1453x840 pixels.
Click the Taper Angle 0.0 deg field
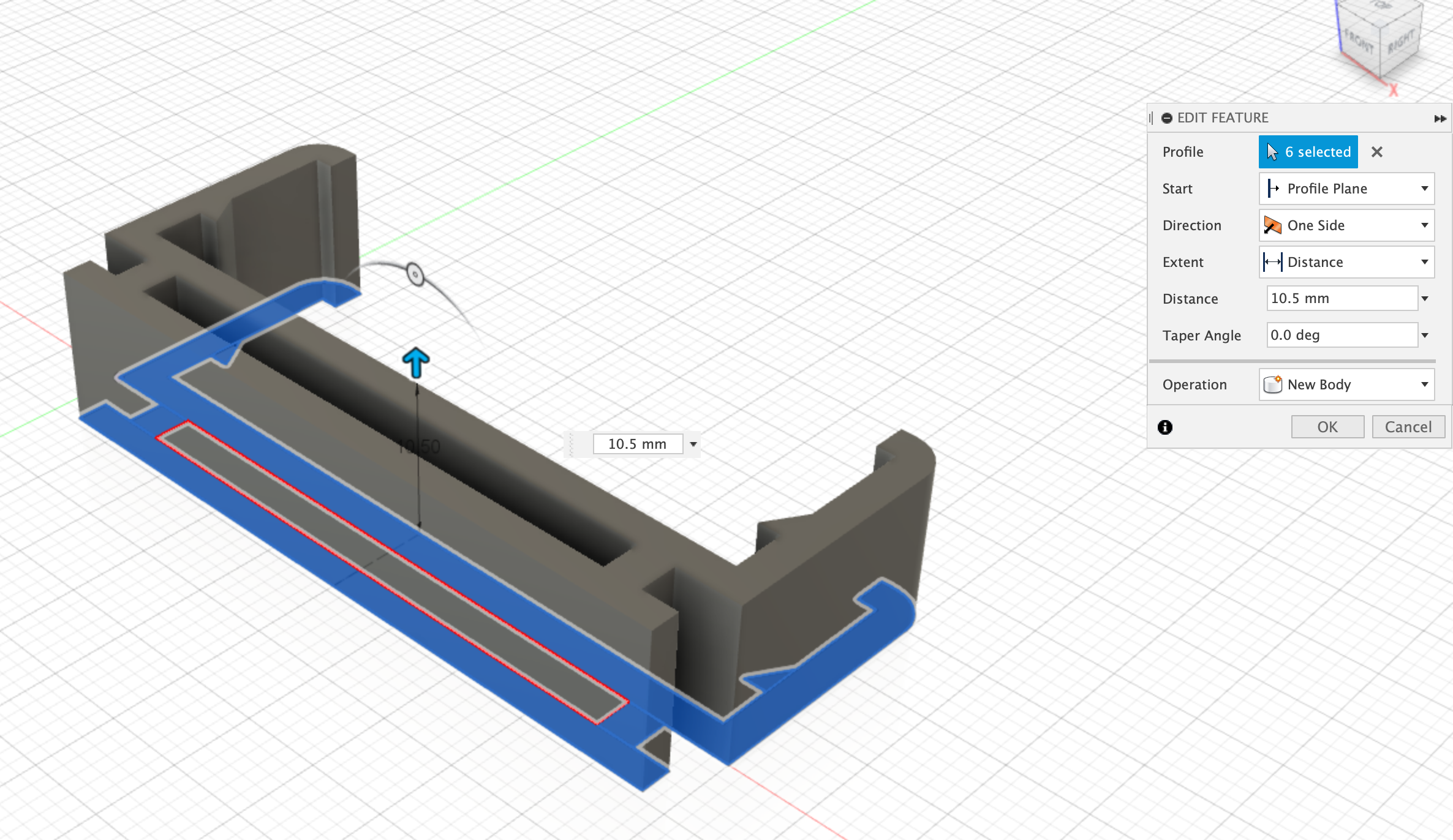click(1342, 335)
